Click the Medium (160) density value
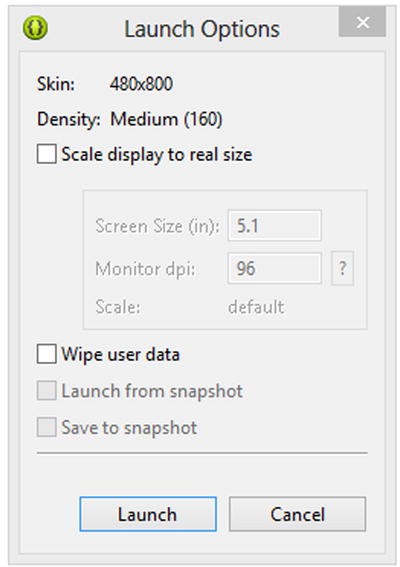 pos(166,119)
